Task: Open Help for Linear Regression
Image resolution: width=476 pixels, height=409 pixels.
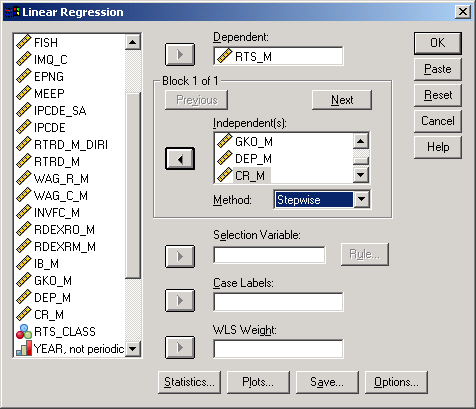Action: pos(438,147)
